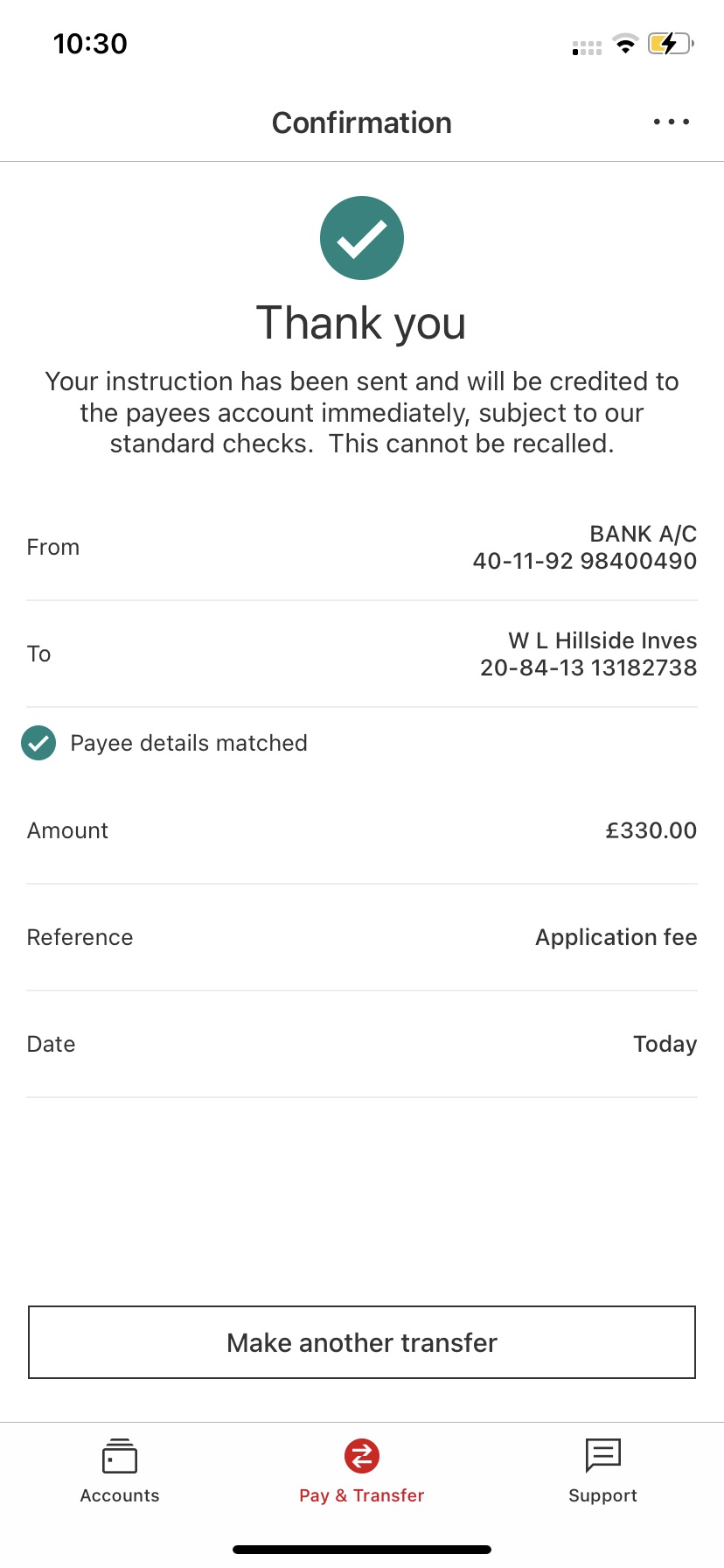Tap the Payee details matched checkmark
The width and height of the screenshot is (724, 1568).
38,743
